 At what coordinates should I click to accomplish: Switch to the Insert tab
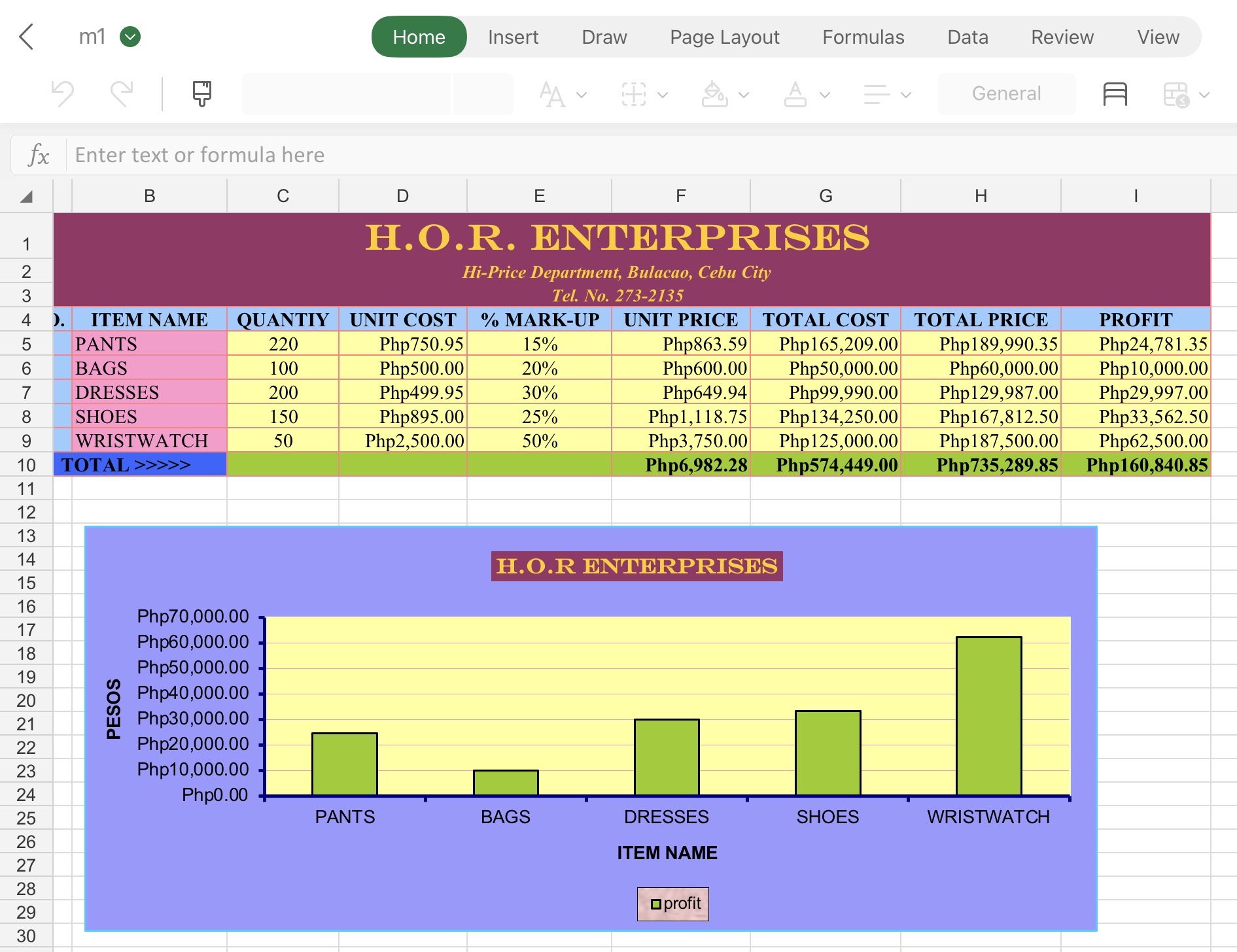[x=514, y=37]
